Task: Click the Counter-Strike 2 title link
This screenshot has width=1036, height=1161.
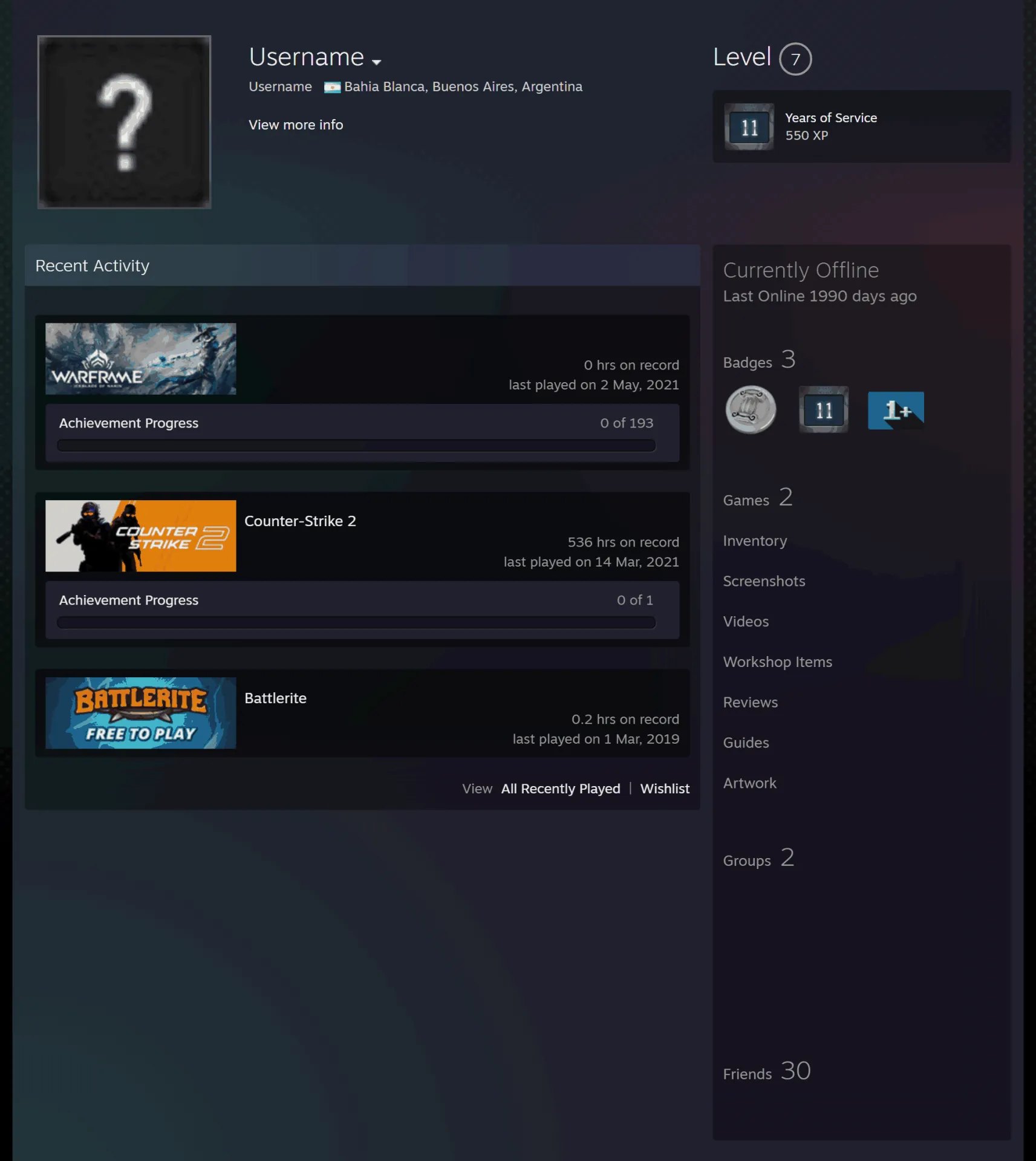Action: [300, 521]
